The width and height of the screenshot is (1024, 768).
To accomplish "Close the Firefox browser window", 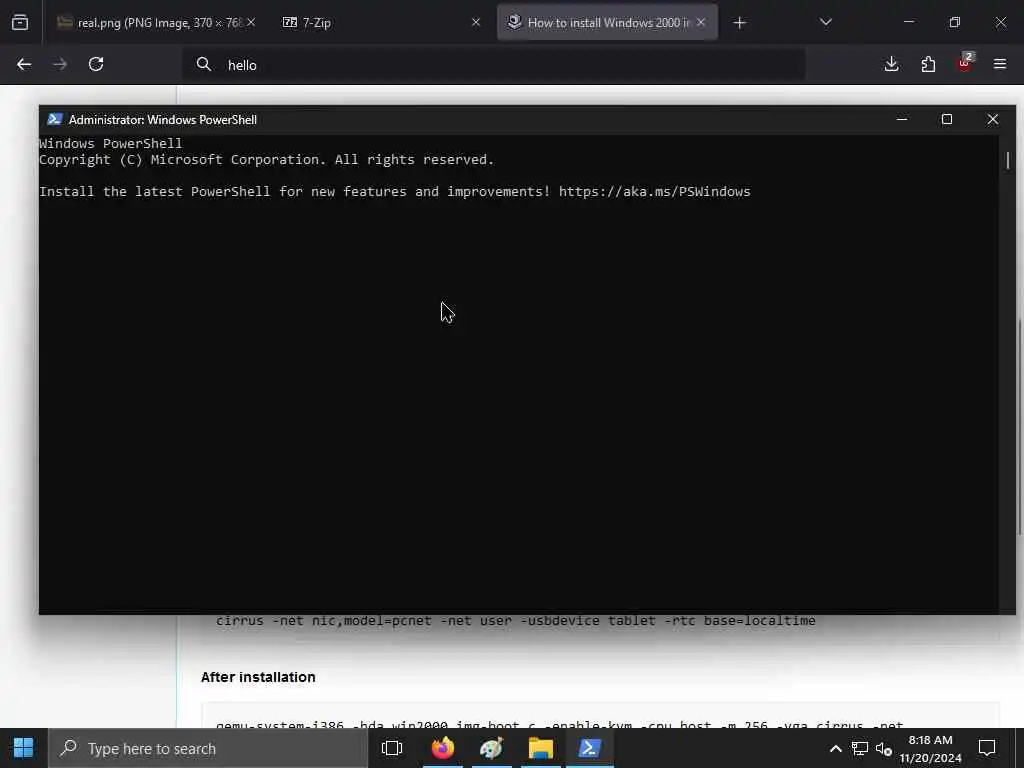I will [1000, 22].
